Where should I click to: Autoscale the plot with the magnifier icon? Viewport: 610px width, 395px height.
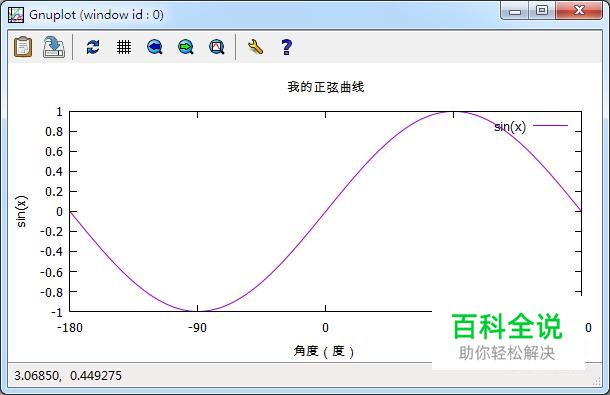pyautogui.click(x=217, y=47)
